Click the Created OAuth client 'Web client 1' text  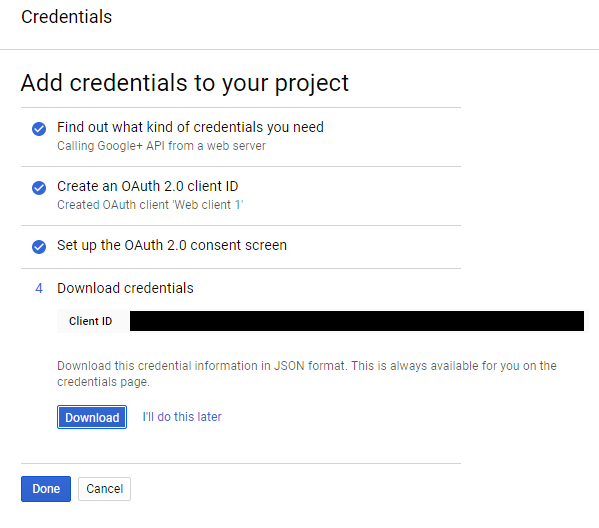pyautogui.click(x=150, y=205)
